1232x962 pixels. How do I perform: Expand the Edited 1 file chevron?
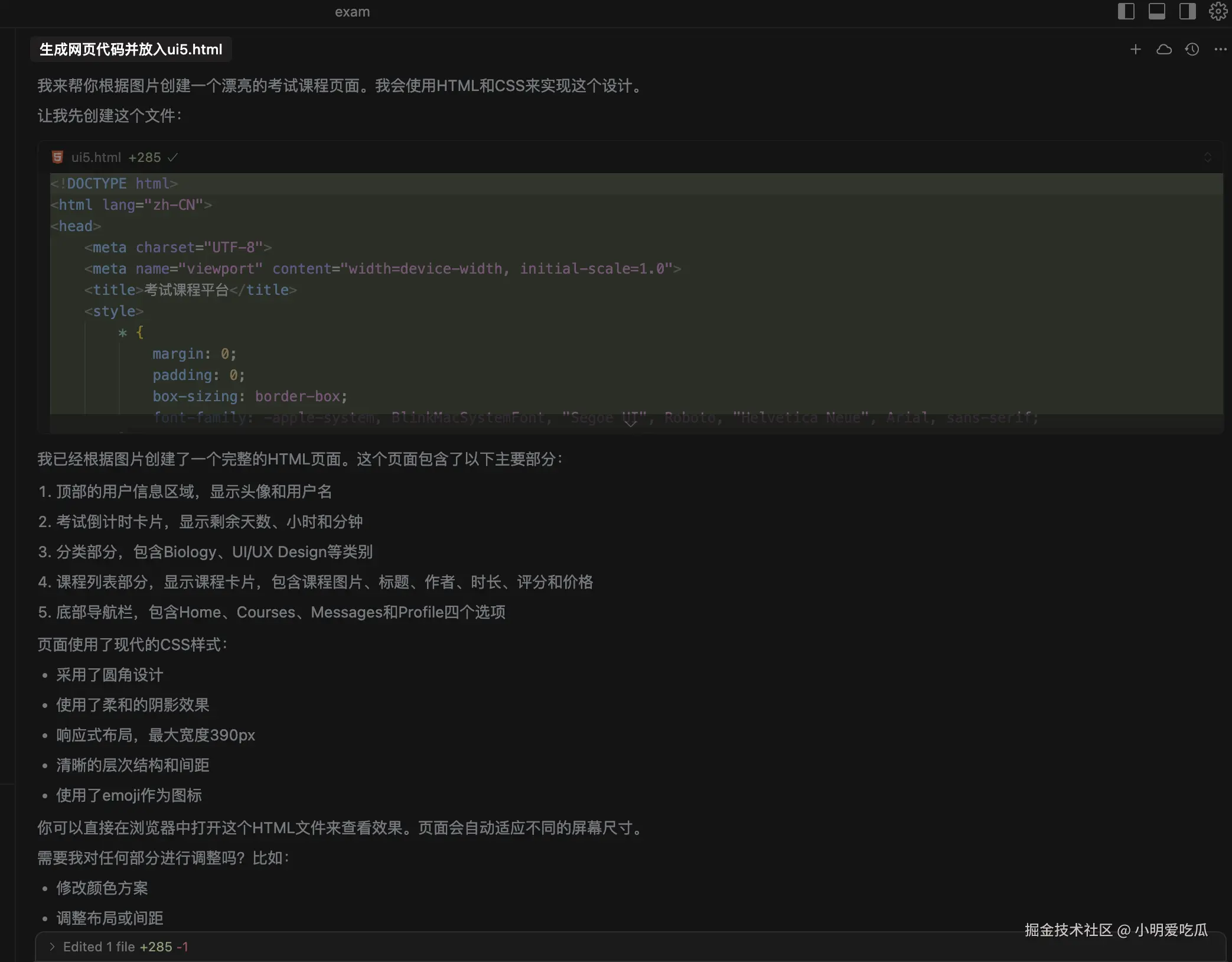tap(52, 947)
